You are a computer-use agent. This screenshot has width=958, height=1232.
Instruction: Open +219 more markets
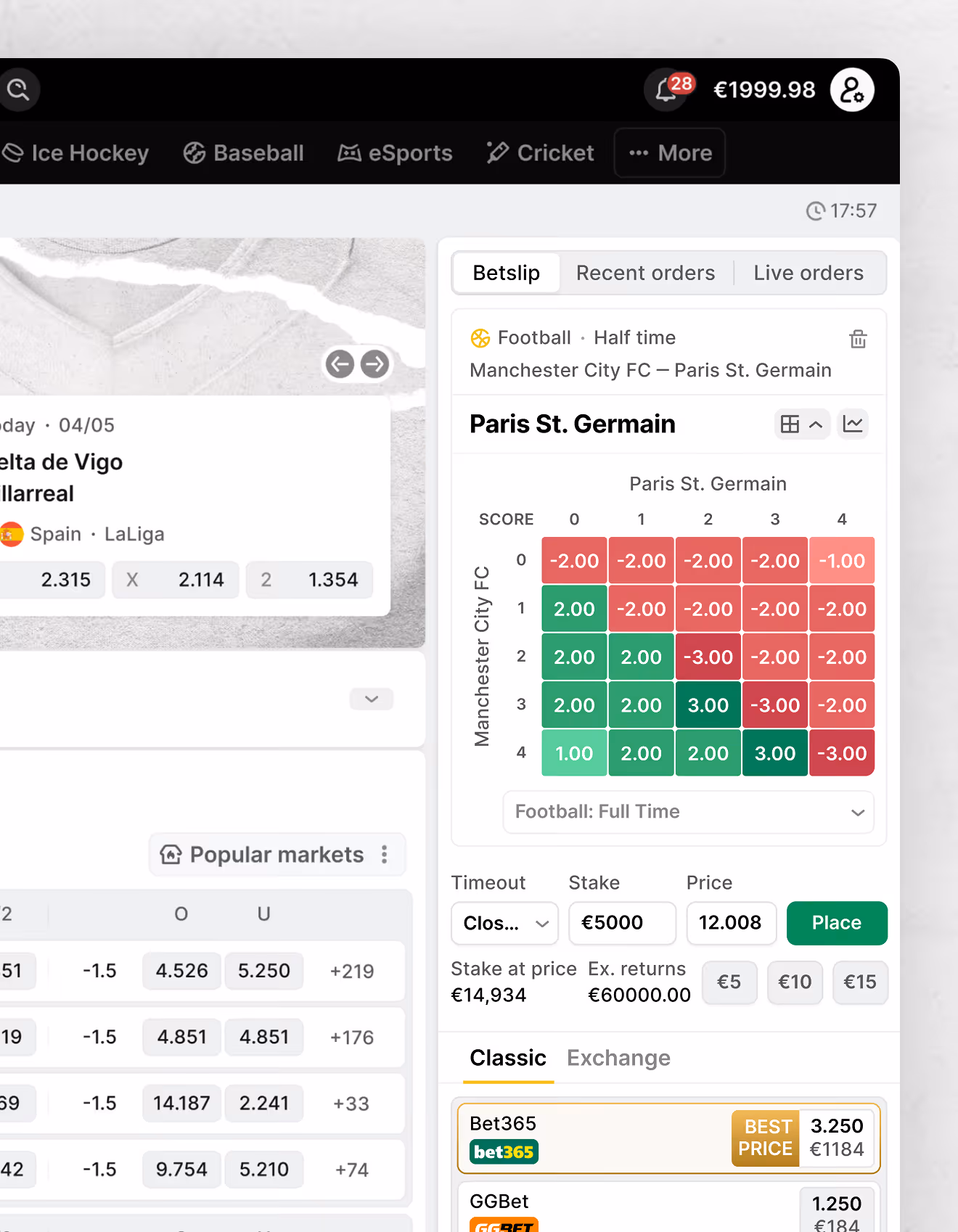point(352,972)
